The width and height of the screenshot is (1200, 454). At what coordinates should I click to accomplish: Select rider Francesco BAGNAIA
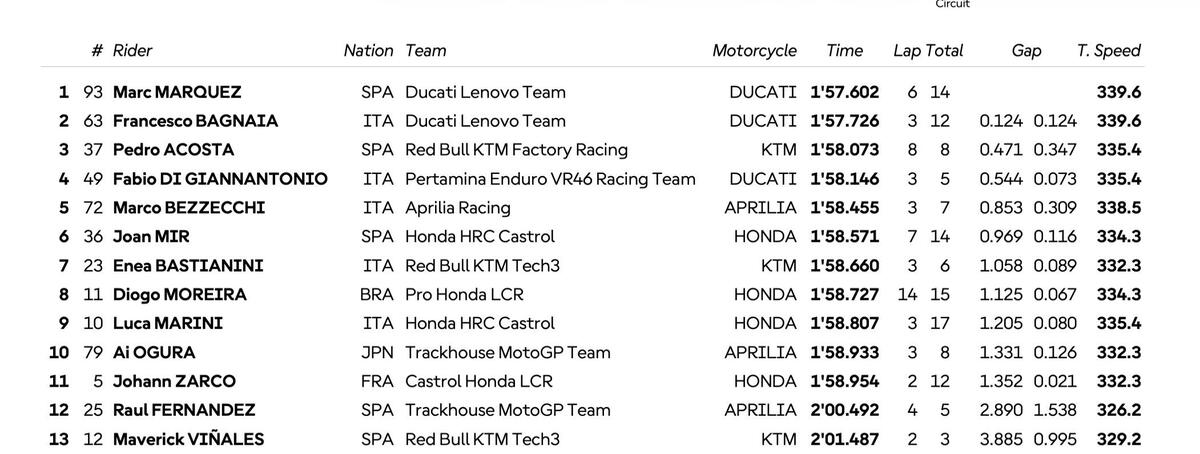(195, 121)
